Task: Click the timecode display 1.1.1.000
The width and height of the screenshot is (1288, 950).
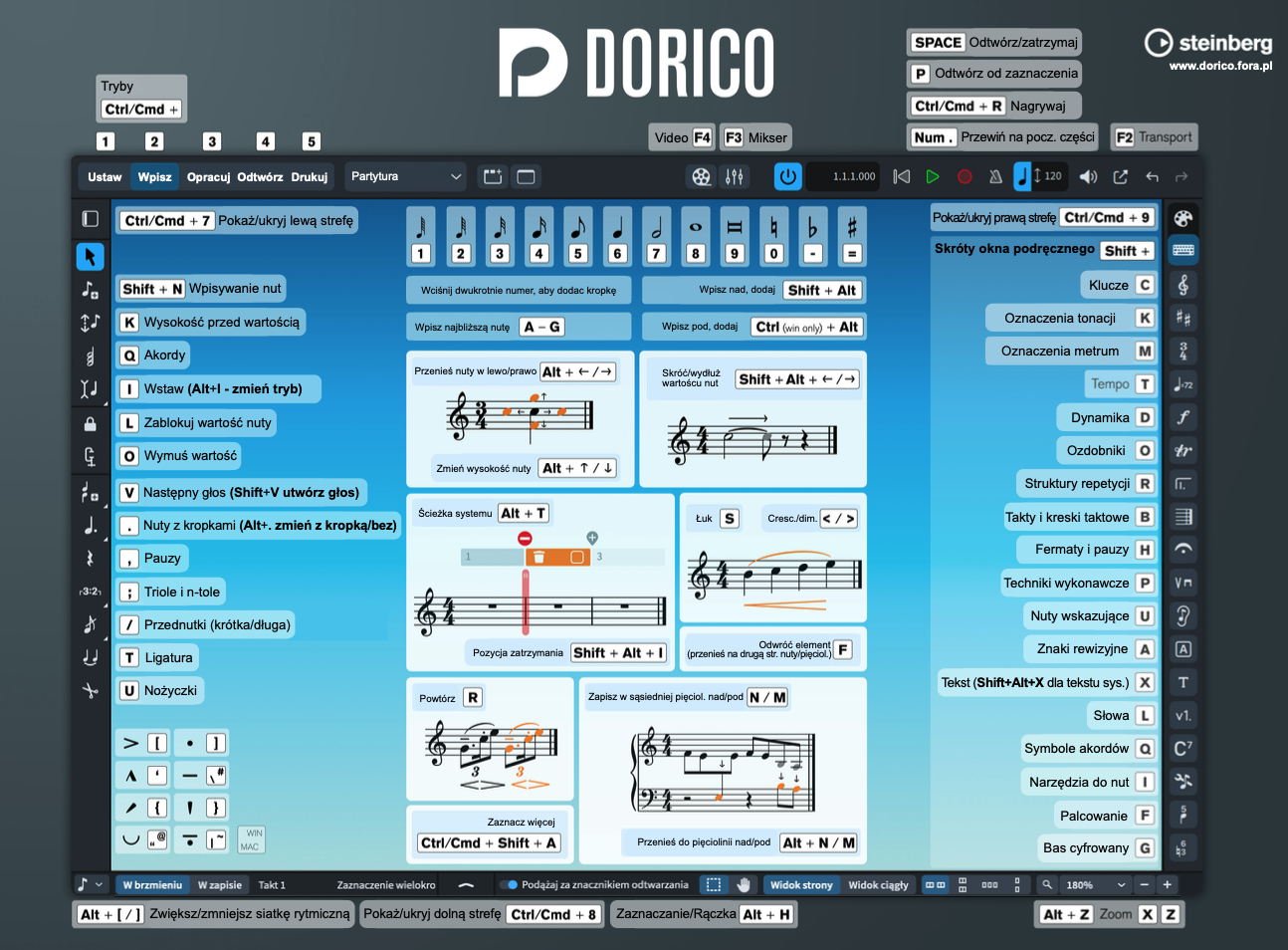Action: click(843, 177)
